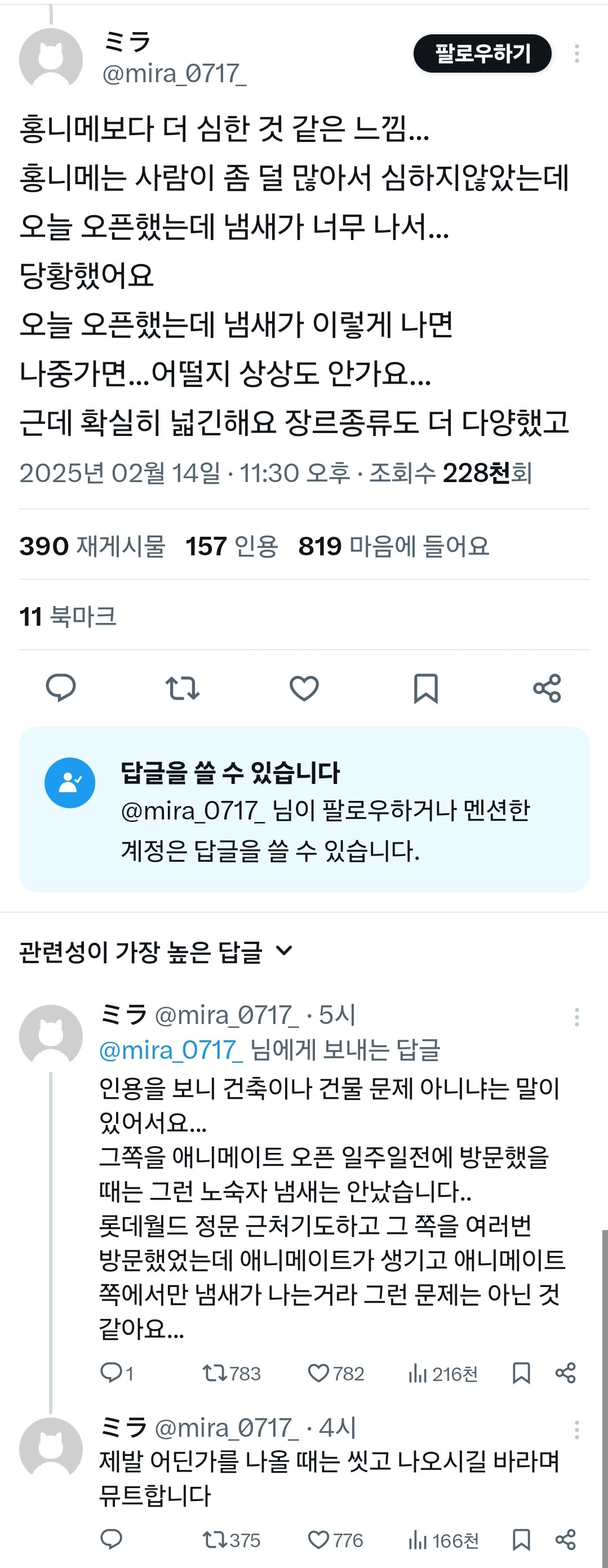Open more options on the 5시 reply
The width and height of the screenshot is (608, 1568).
point(576,1017)
